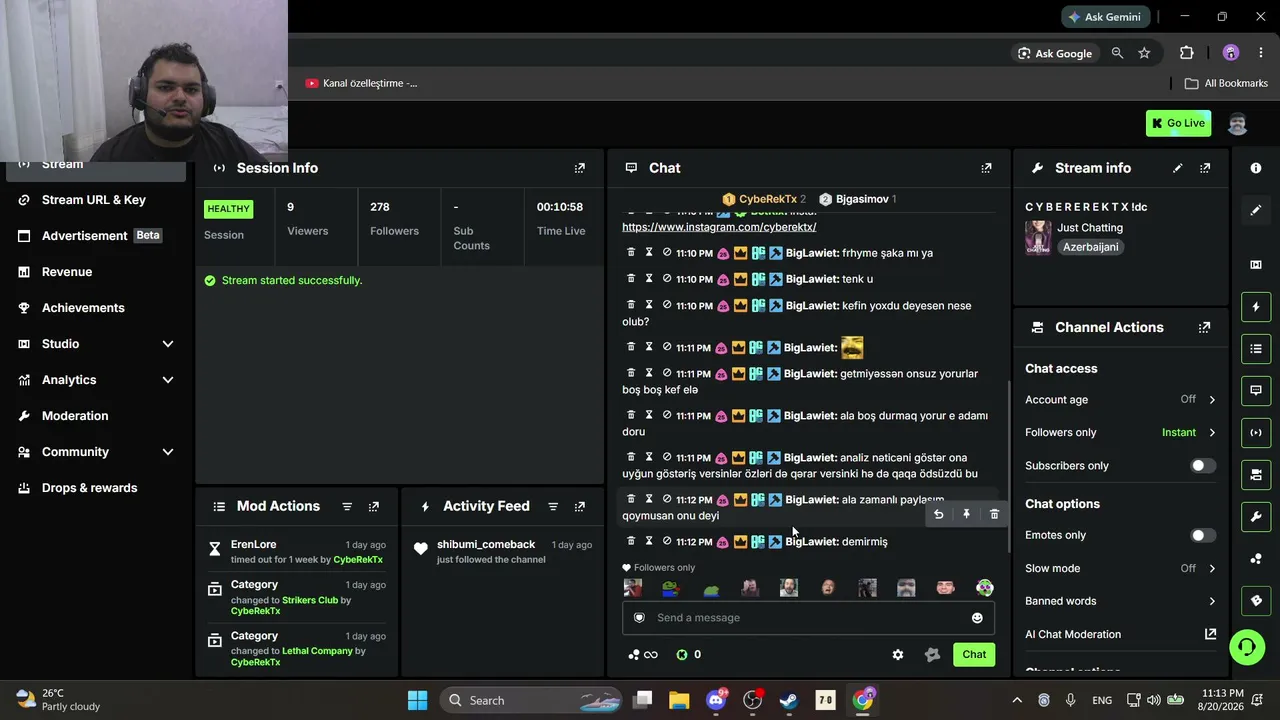Screen dimensions: 1280x720
Task: Open the cyberektx Instagram link
Action: pos(719,227)
